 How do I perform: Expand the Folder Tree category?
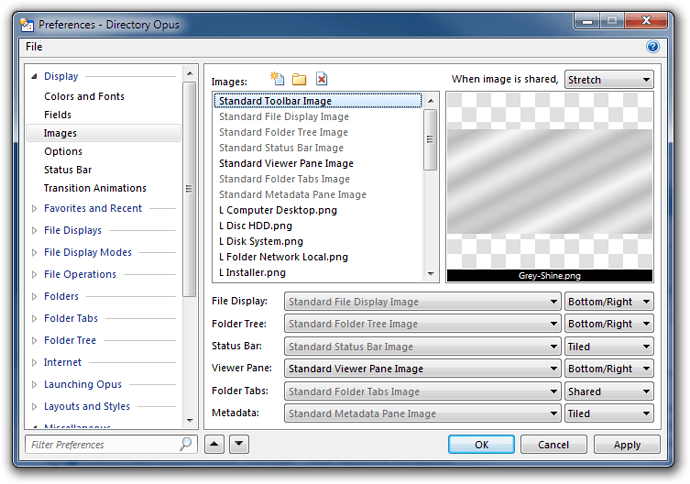click(x=34, y=341)
